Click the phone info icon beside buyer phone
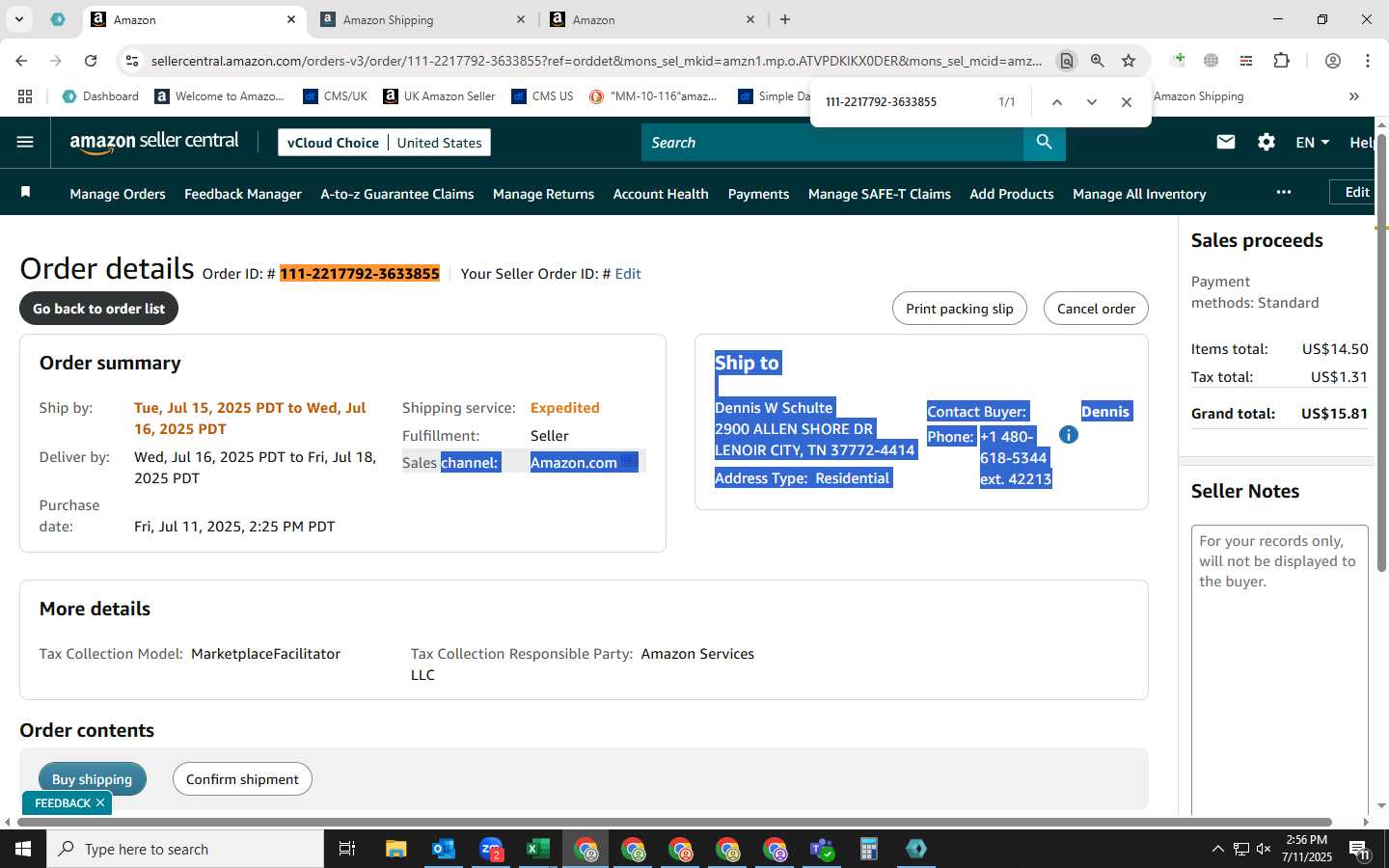The height and width of the screenshot is (868, 1389). [x=1068, y=435]
